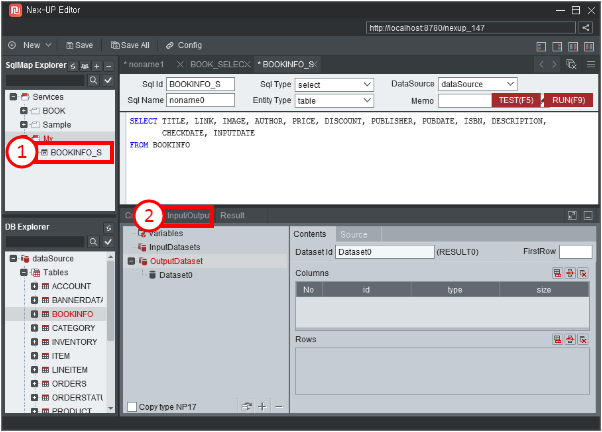Click the minus icon in SqlMap Explorer header
The height and width of the screenshot is (432, 602).
point(109,66)
